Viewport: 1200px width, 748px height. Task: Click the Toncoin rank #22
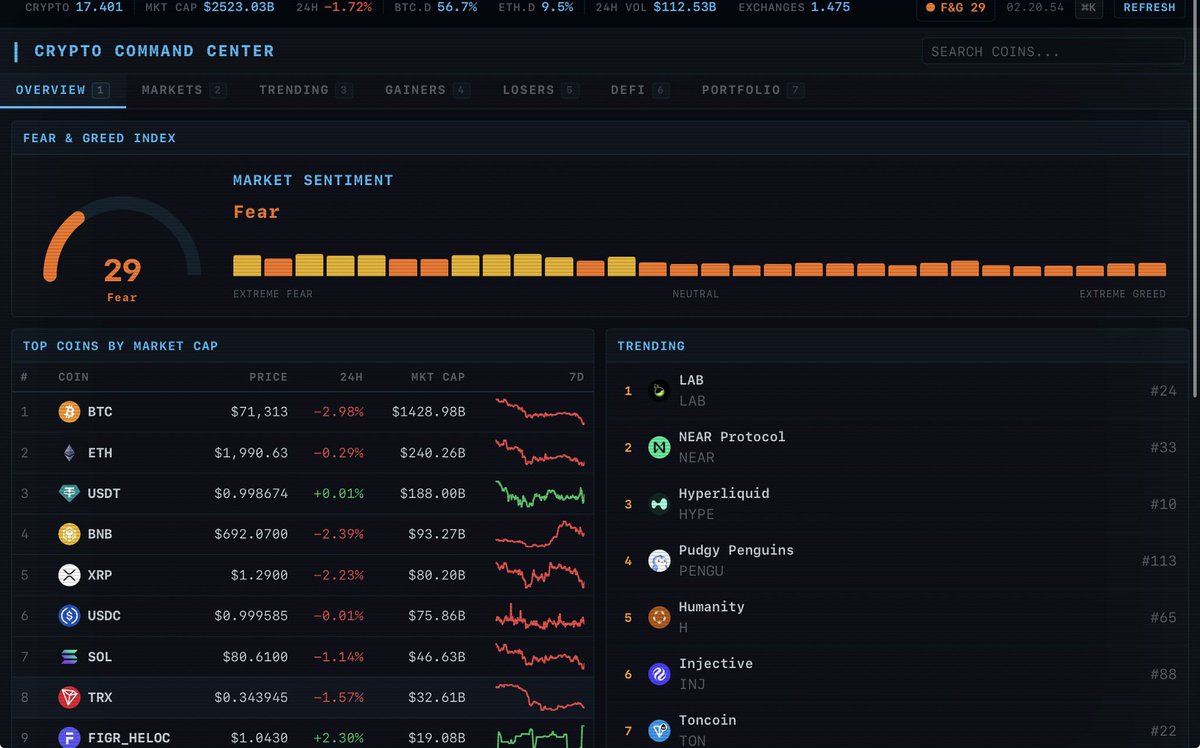(1163, 730)
